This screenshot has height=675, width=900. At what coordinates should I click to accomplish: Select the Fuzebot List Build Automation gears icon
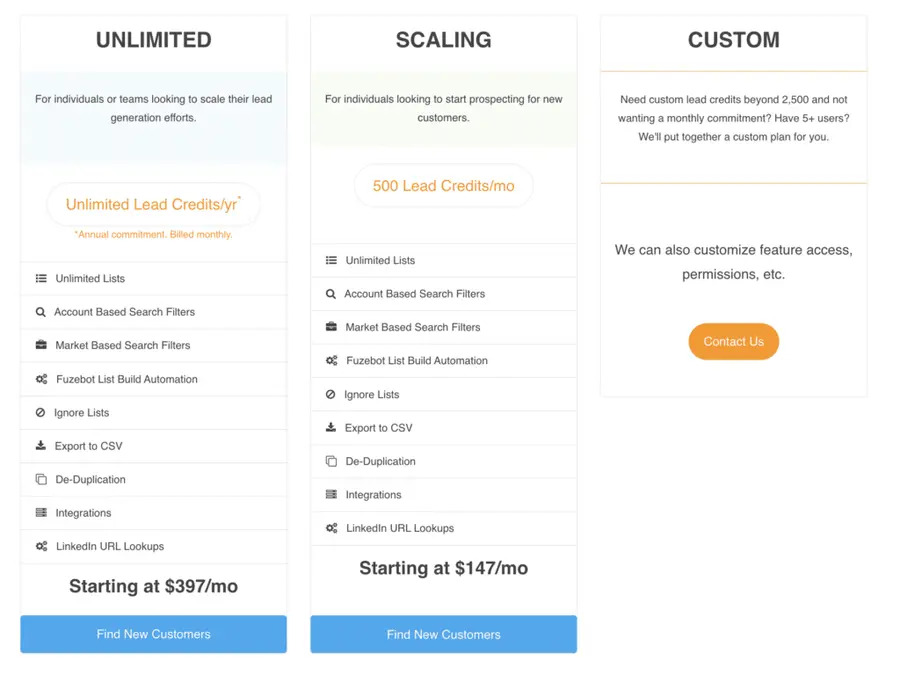pos(40,379)
